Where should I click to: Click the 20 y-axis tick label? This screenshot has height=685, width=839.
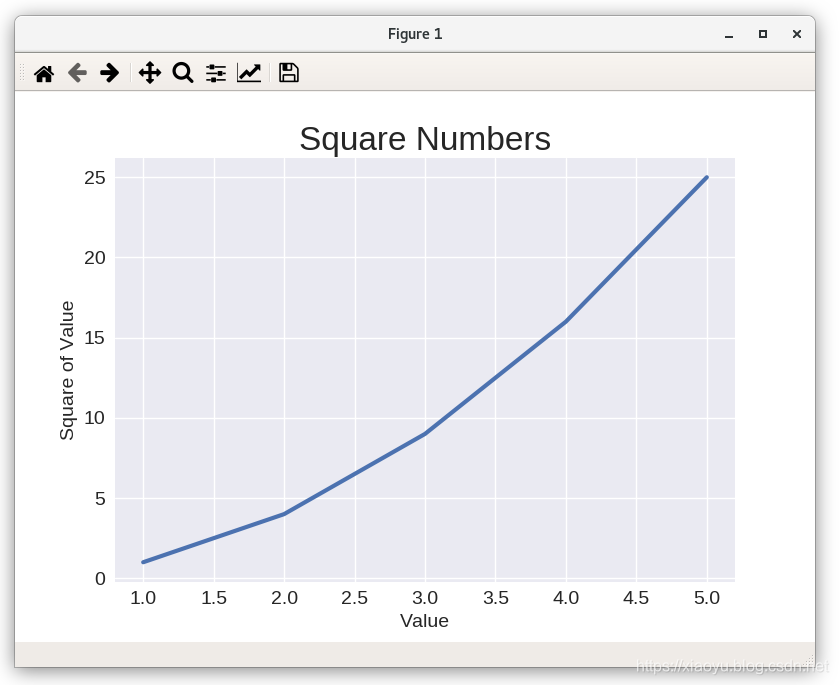95,258
